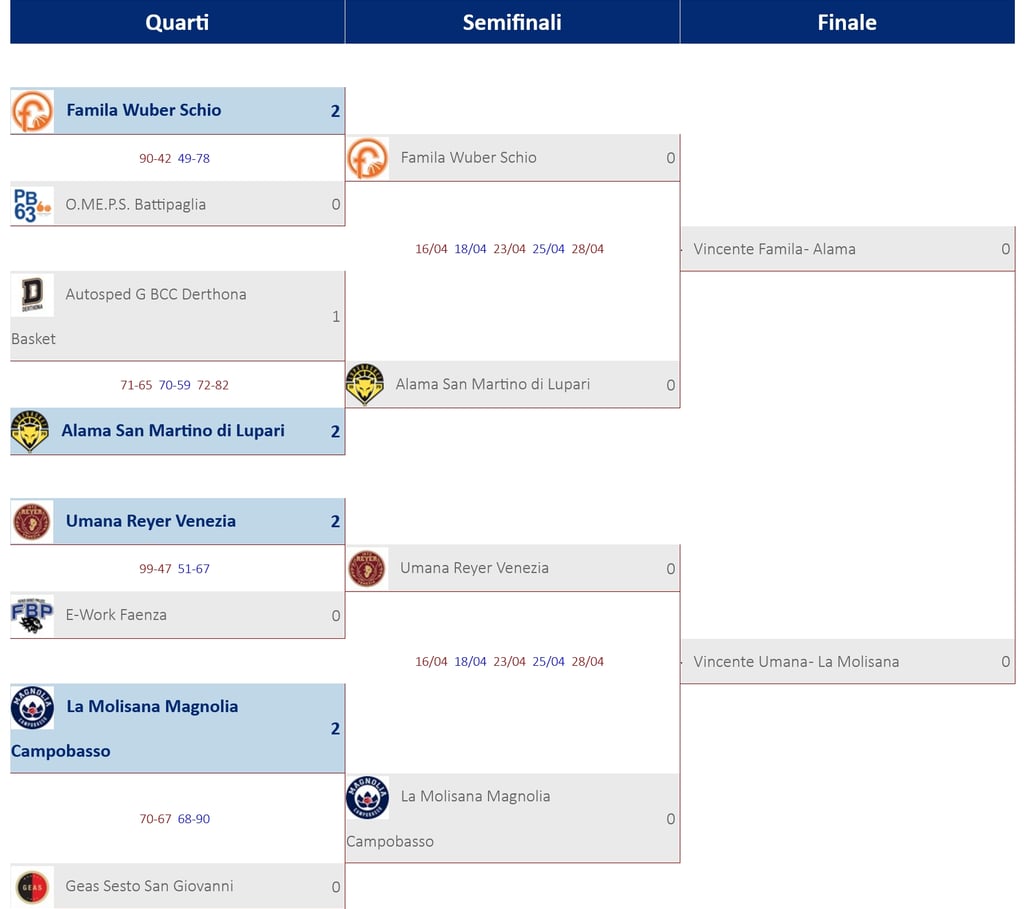The image size is (1024, 909).
Task: Click 18/04 date in Famila–Alama semifinal
Action: point(470,249)
